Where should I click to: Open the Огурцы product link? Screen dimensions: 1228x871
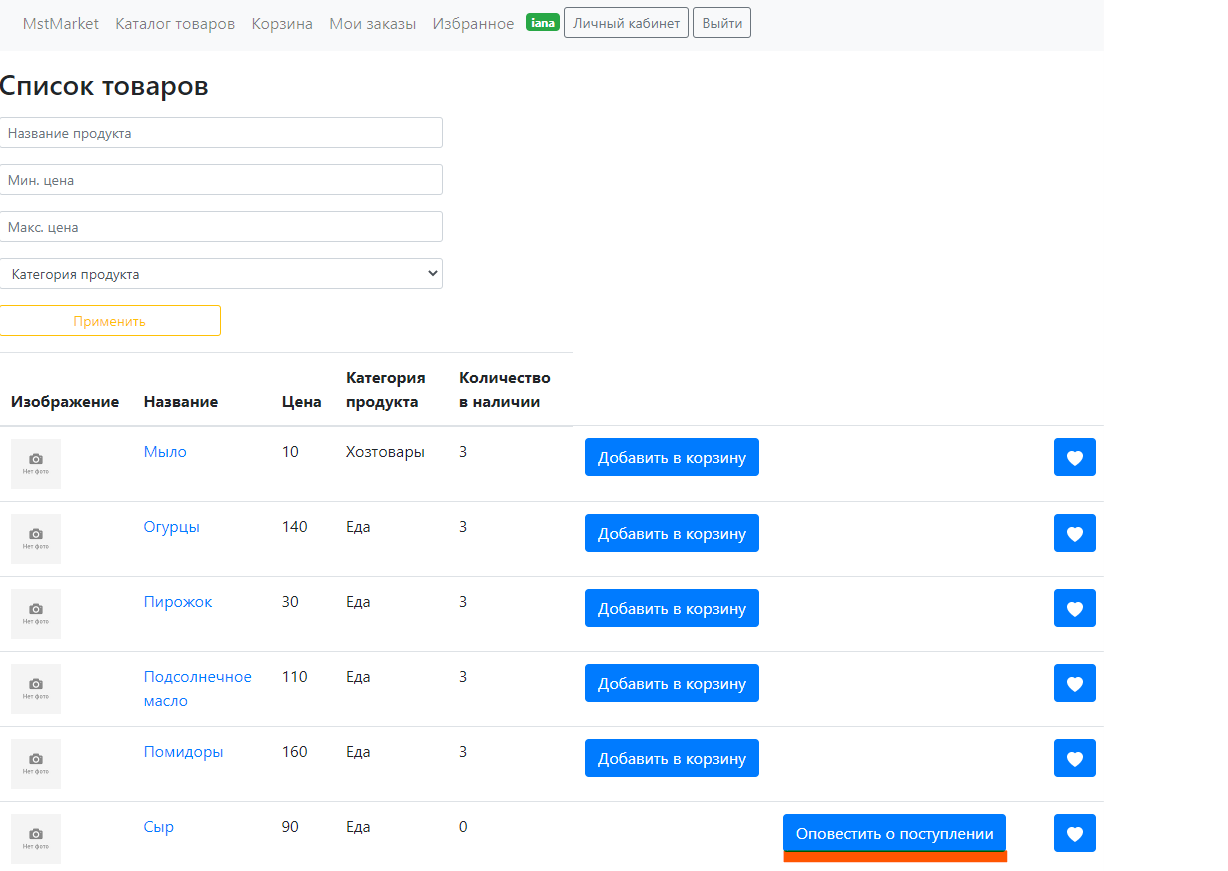pyautogui.click(x=172, y=527)
